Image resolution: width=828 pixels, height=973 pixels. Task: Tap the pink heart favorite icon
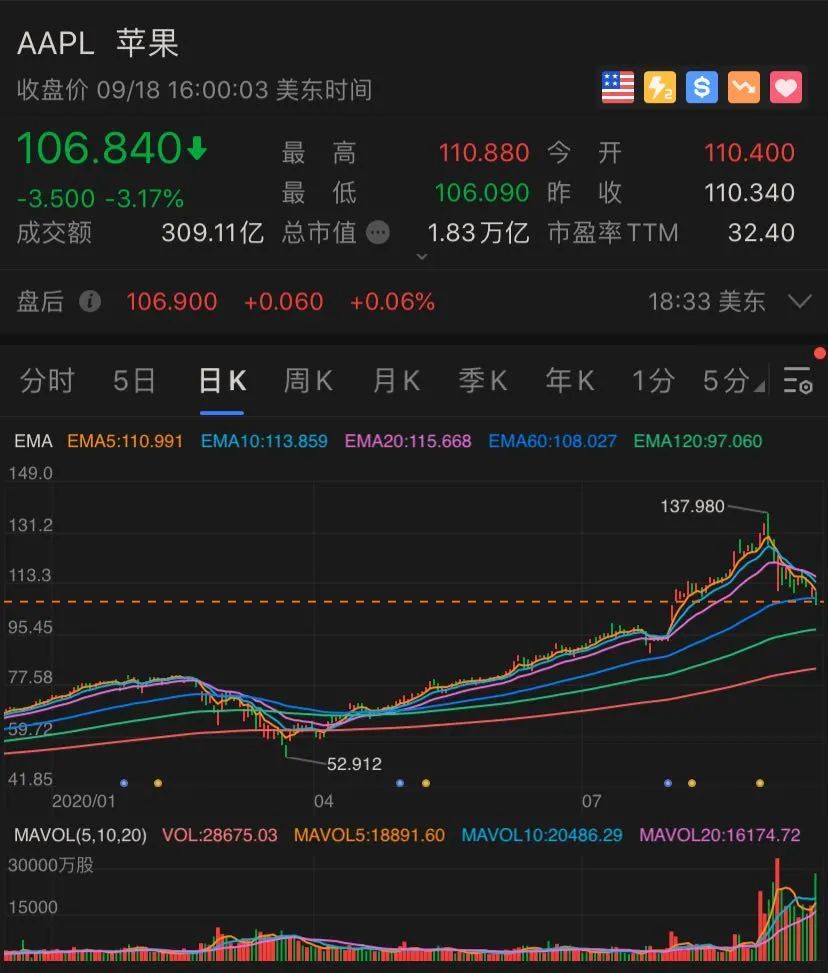(786, 87)
